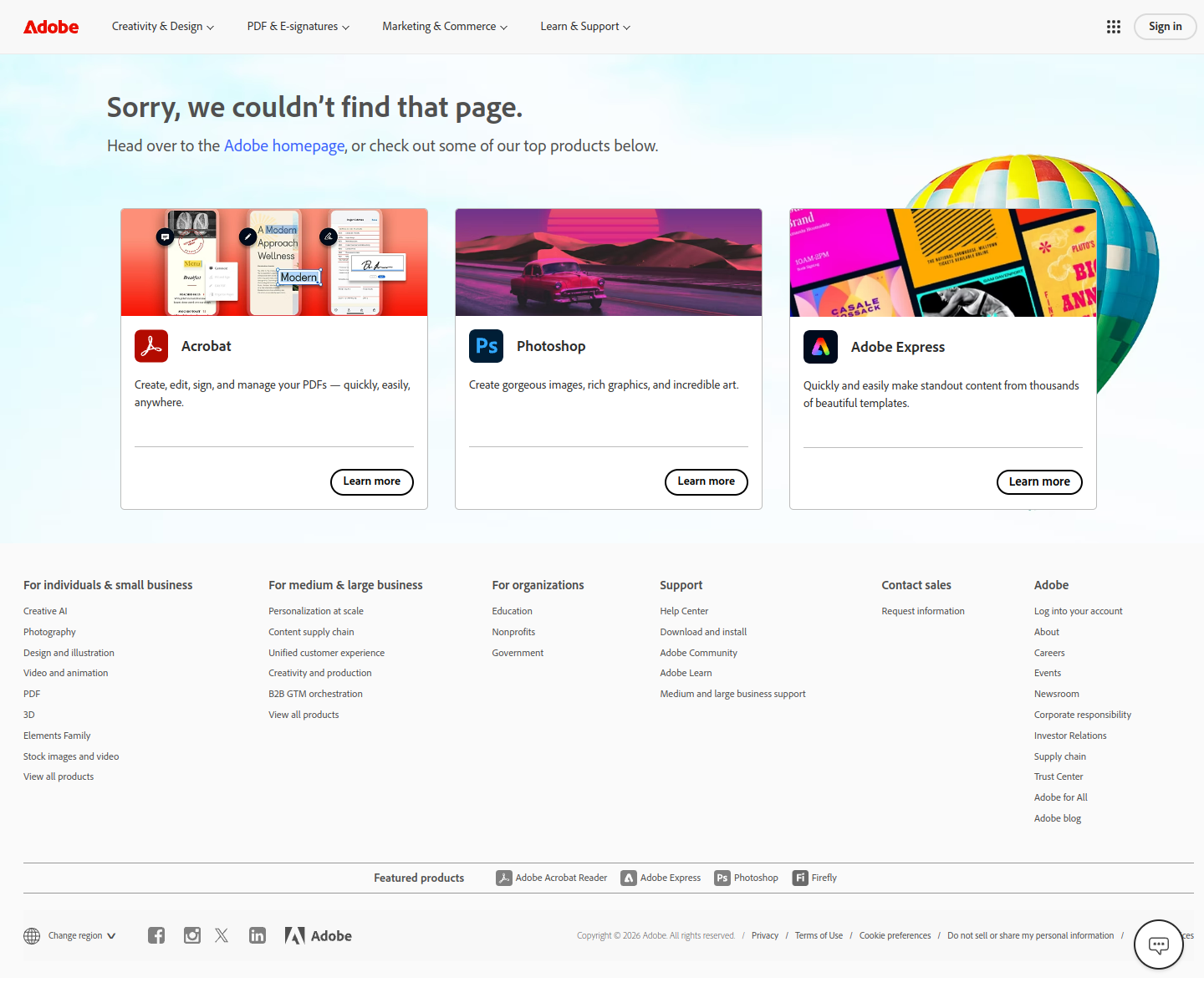The width and height of the screenshot is (1204, 1003).
Task: Follow the Adobe homepage link
Action: pyautogui.click(x=284, y=146)
